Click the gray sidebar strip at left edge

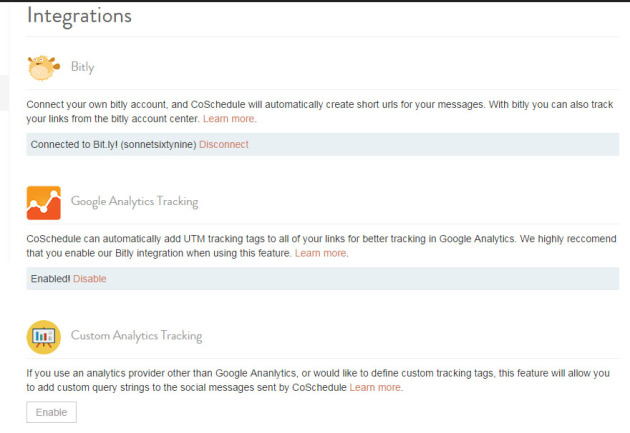4,93
